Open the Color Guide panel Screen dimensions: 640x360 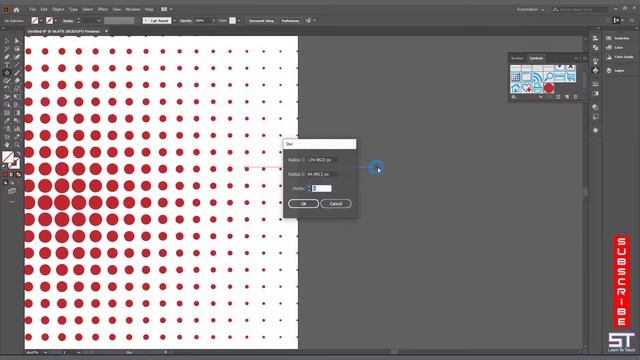coord(619,57)
